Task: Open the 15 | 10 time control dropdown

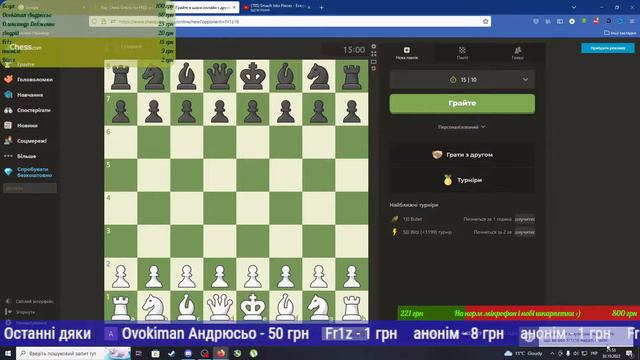Action: [x=462, y=80]
